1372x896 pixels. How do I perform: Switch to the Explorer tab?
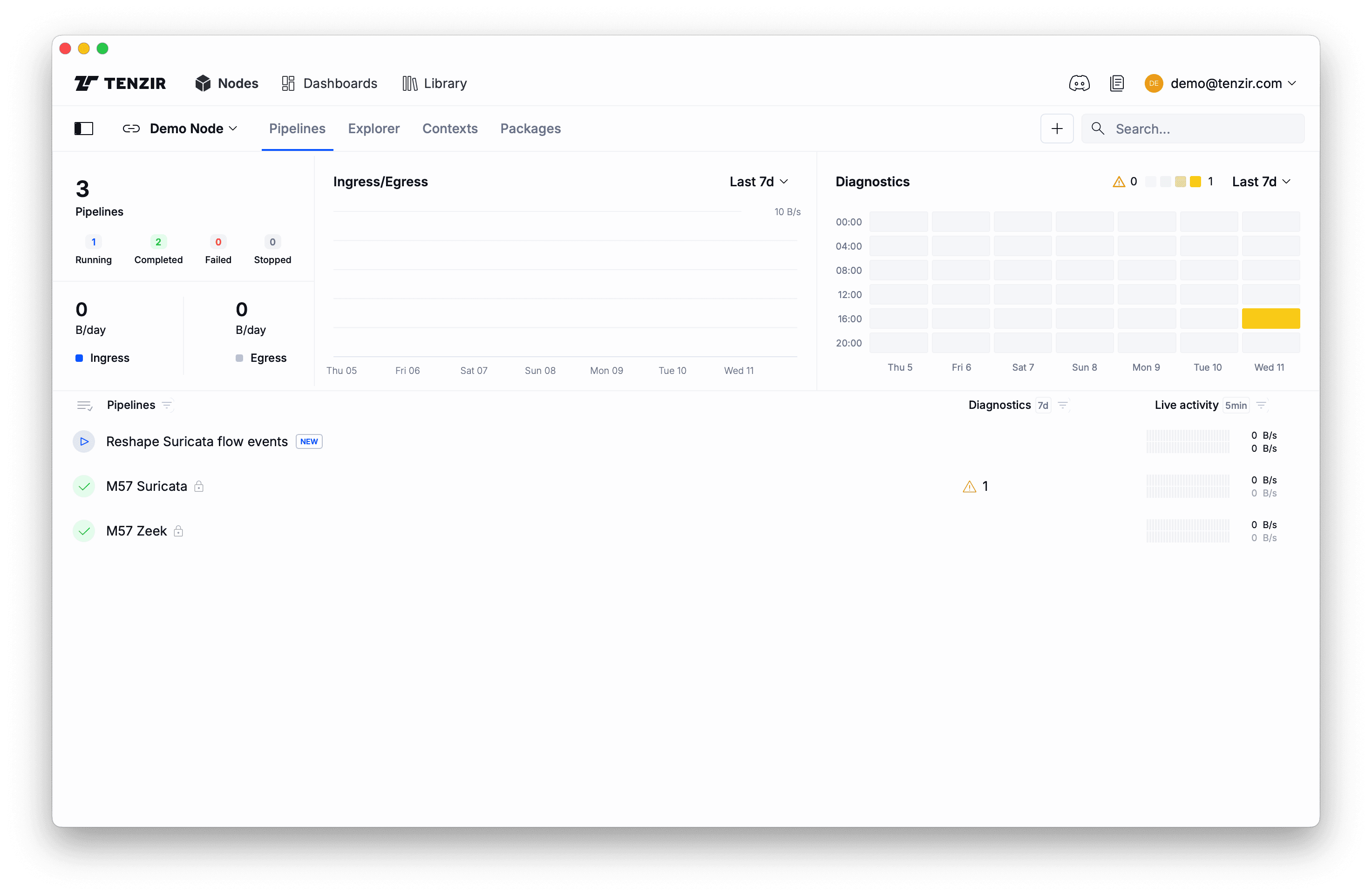tap(374, 129)
